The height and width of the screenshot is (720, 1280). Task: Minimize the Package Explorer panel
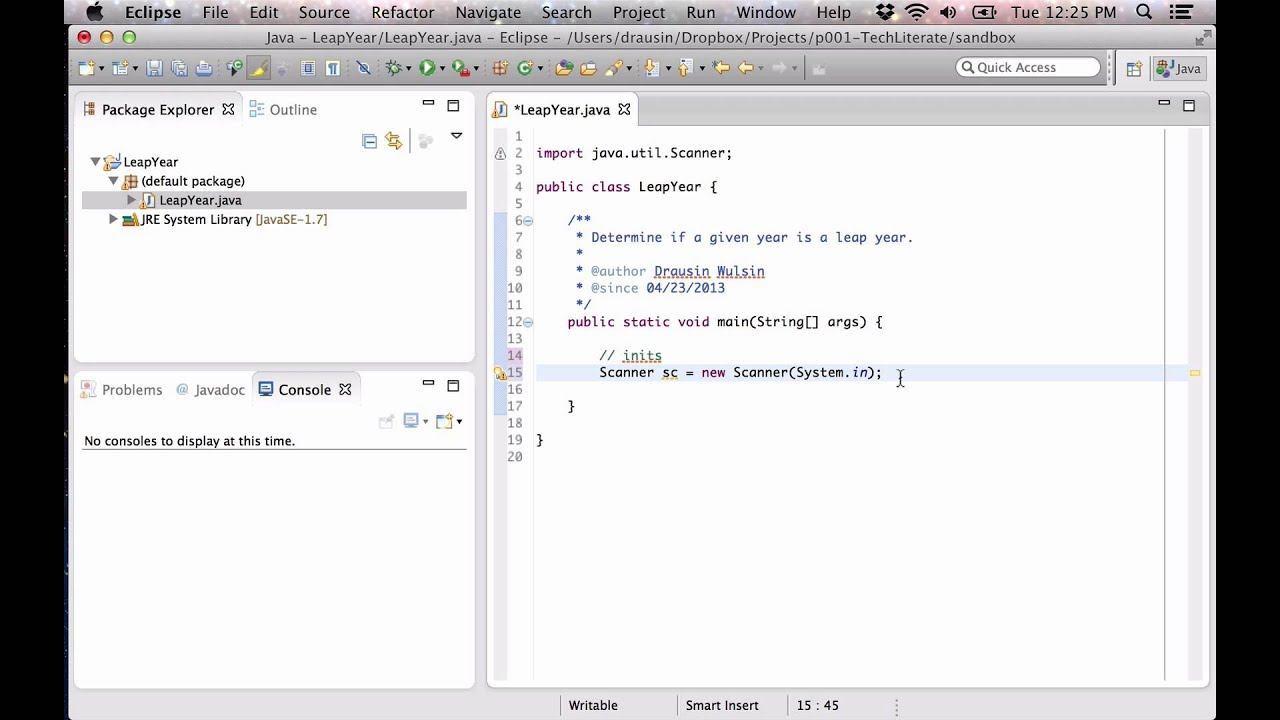coord(428,104)
